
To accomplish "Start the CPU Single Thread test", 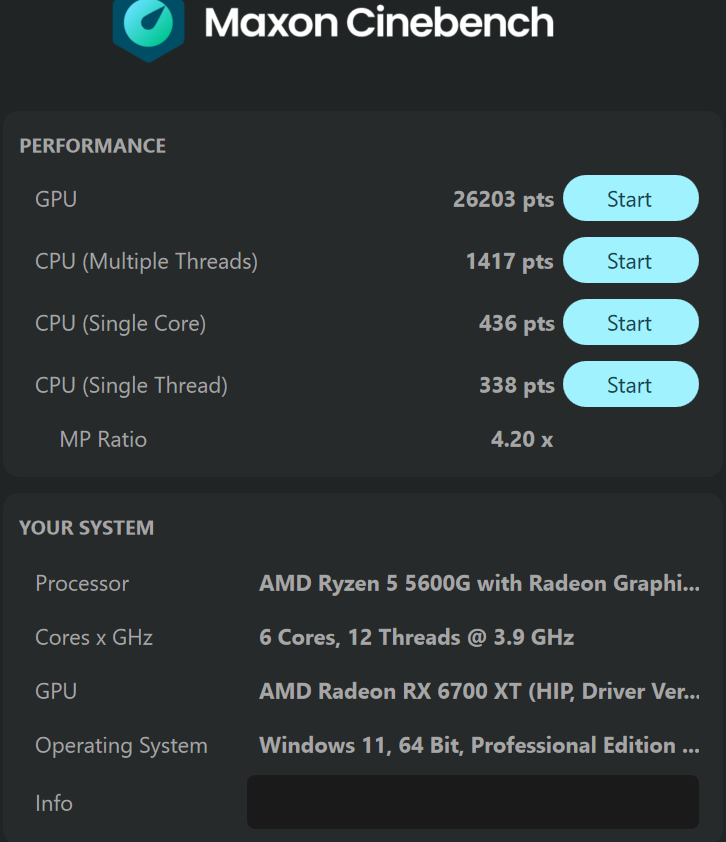I will [x=630, y=384].
